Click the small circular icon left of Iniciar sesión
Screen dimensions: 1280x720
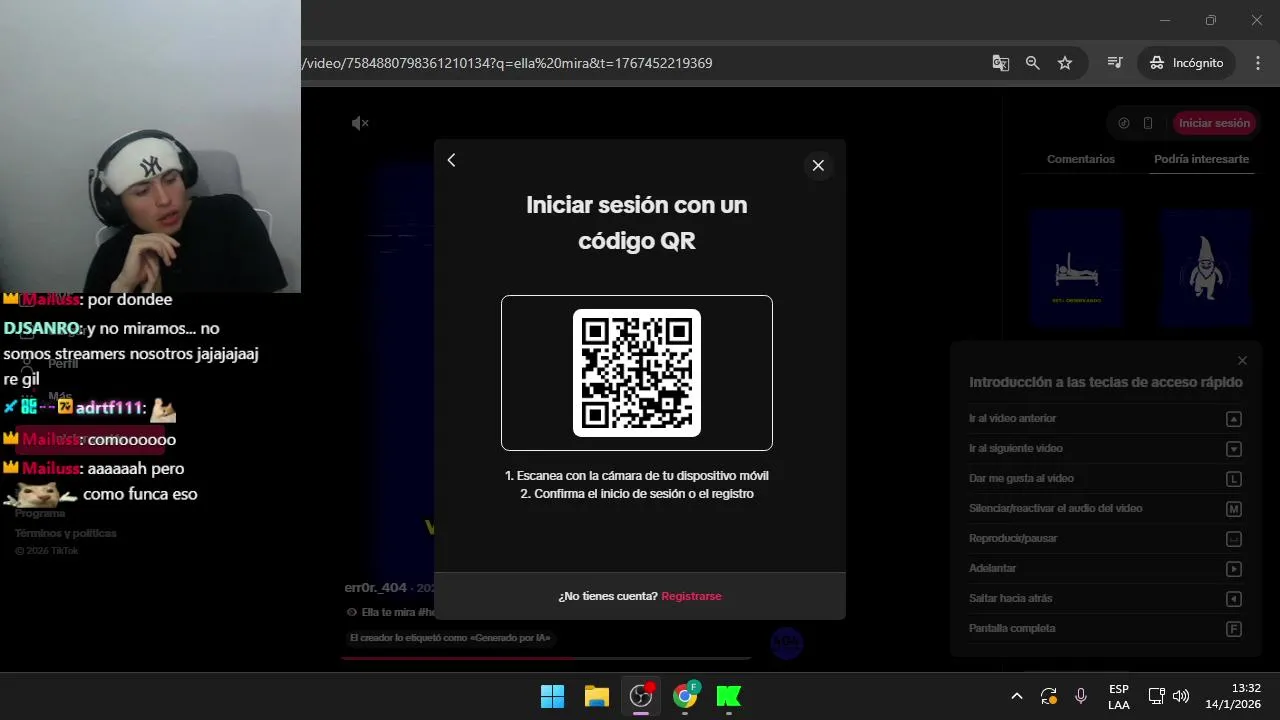pos(1124,123)
